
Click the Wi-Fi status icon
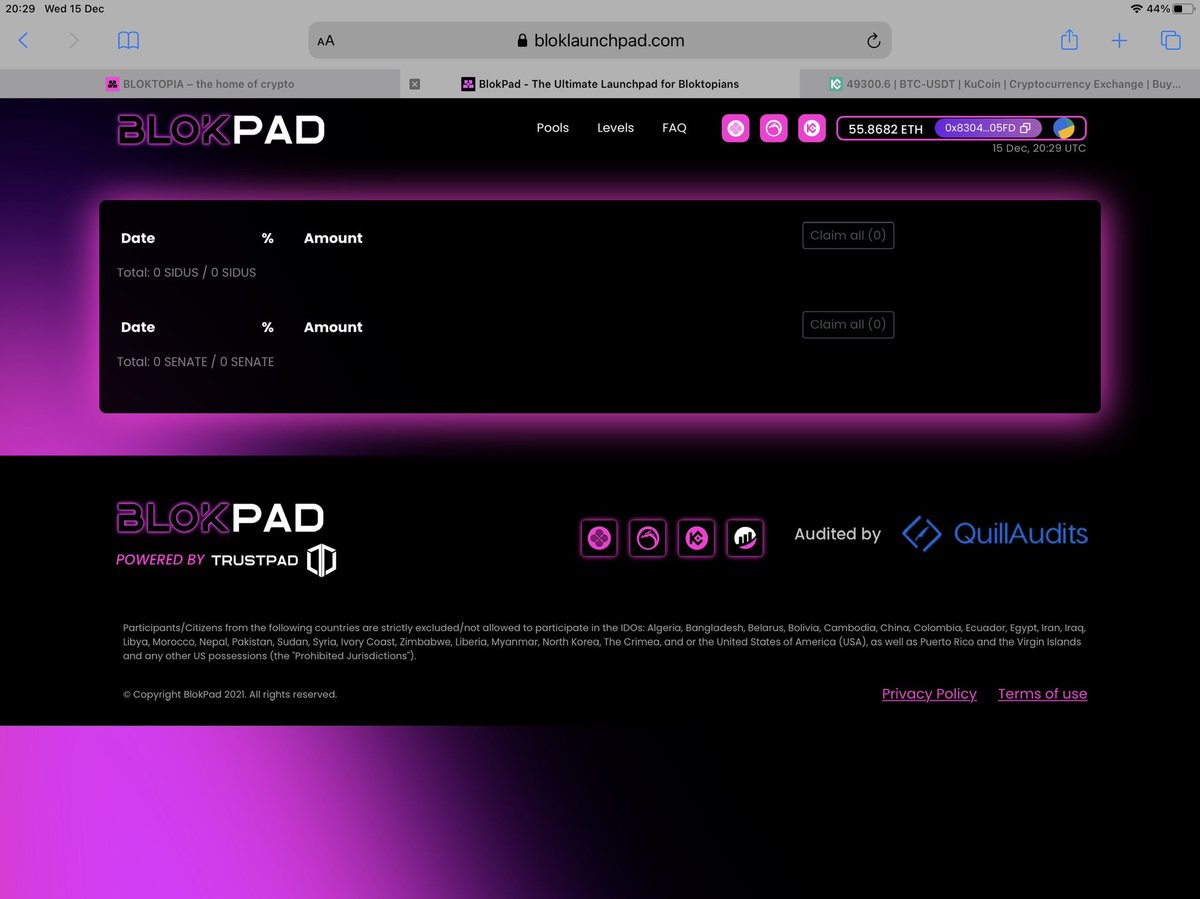click(x=1136, y=8)
